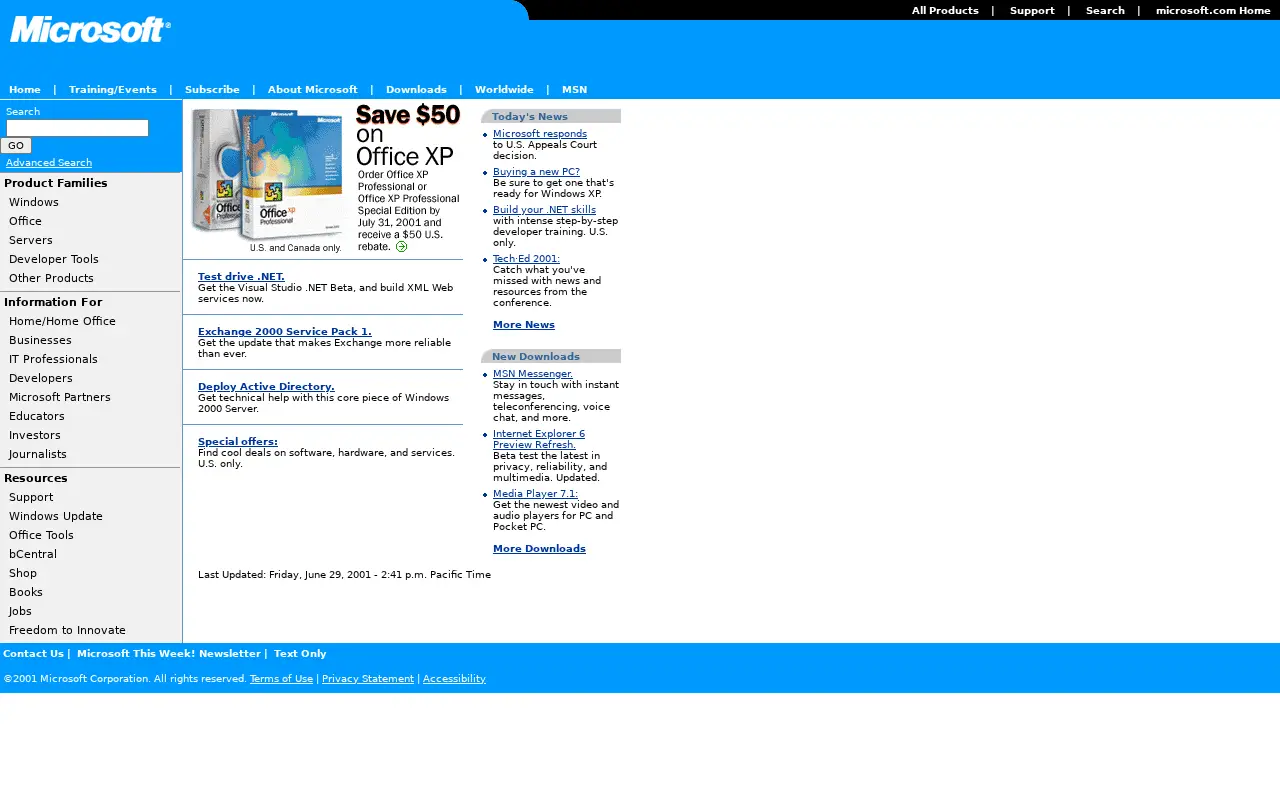
Task: Focus the Search text field
Action: click(x=77, y=128)
